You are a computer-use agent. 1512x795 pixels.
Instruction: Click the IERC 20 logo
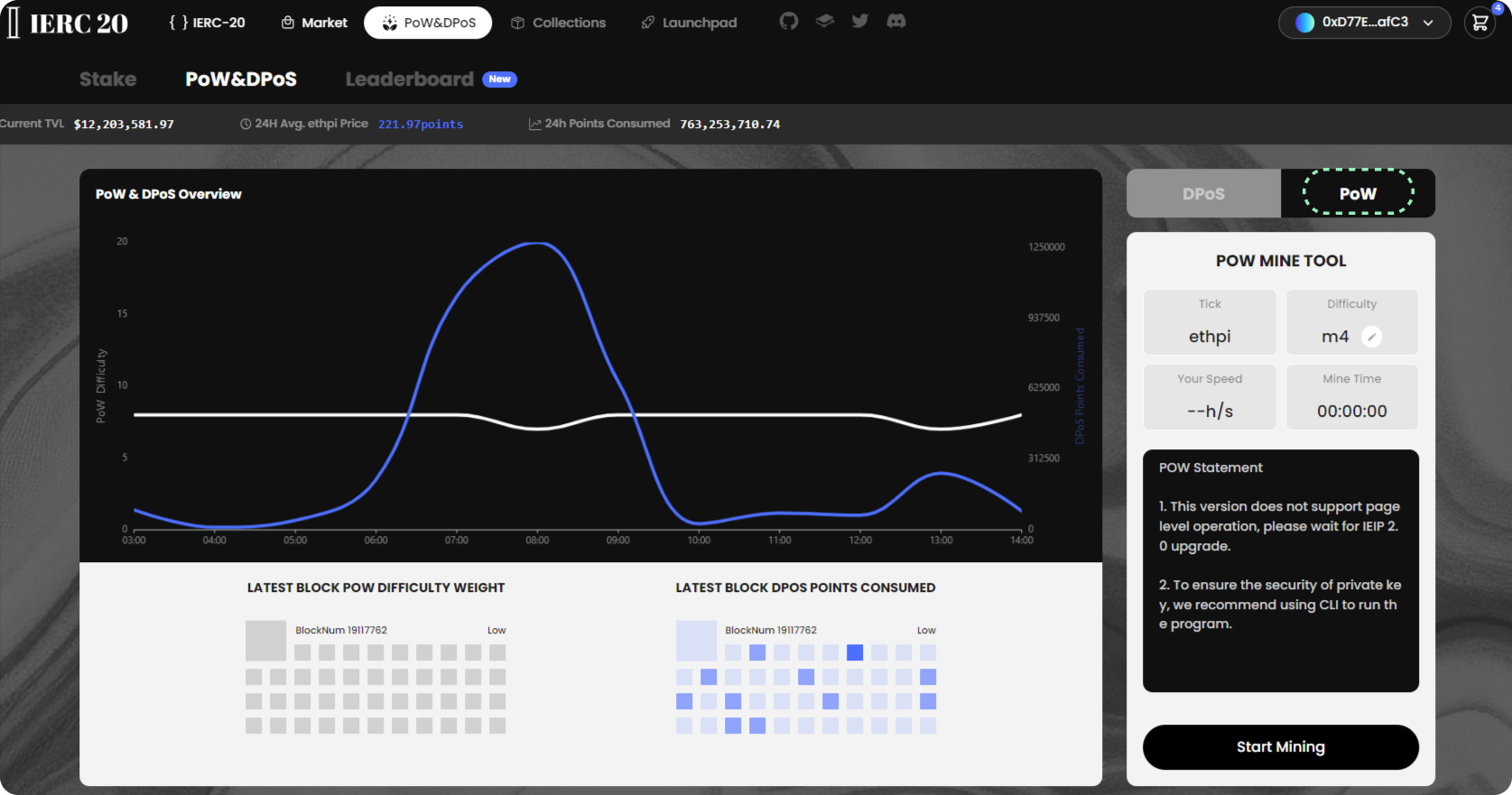pyautogui.click(x=69, y=23)
